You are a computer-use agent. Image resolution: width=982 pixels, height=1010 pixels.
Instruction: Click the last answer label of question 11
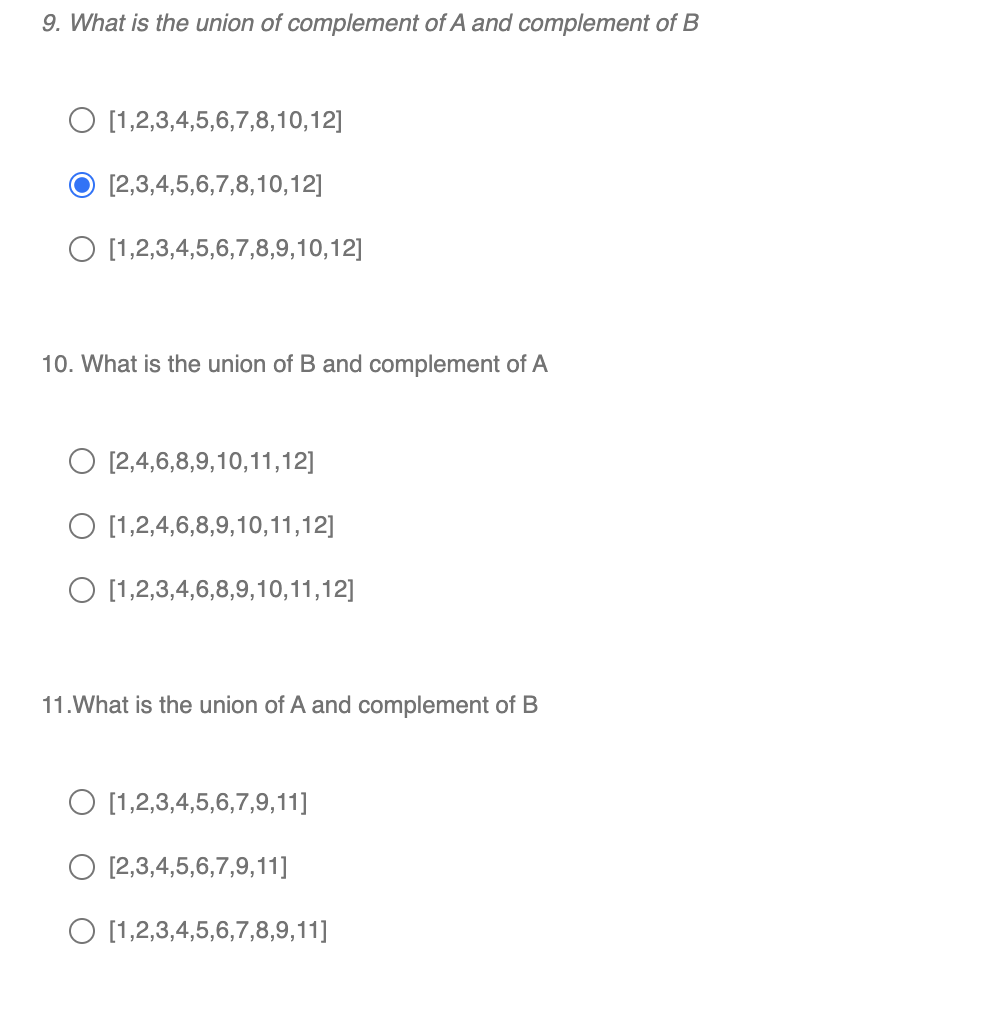(217, 930)
